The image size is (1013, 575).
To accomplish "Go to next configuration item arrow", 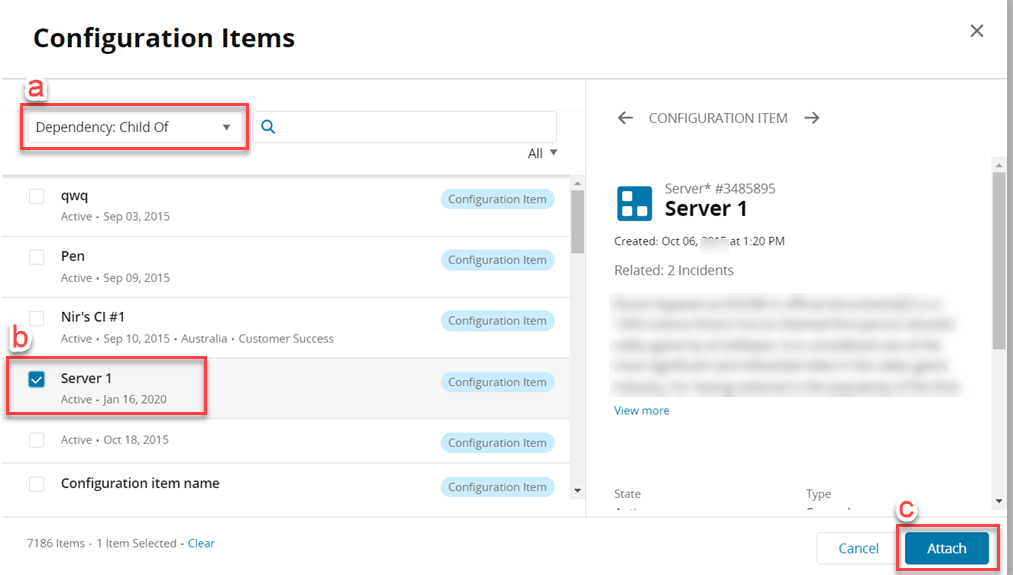I will click(812, 118).
